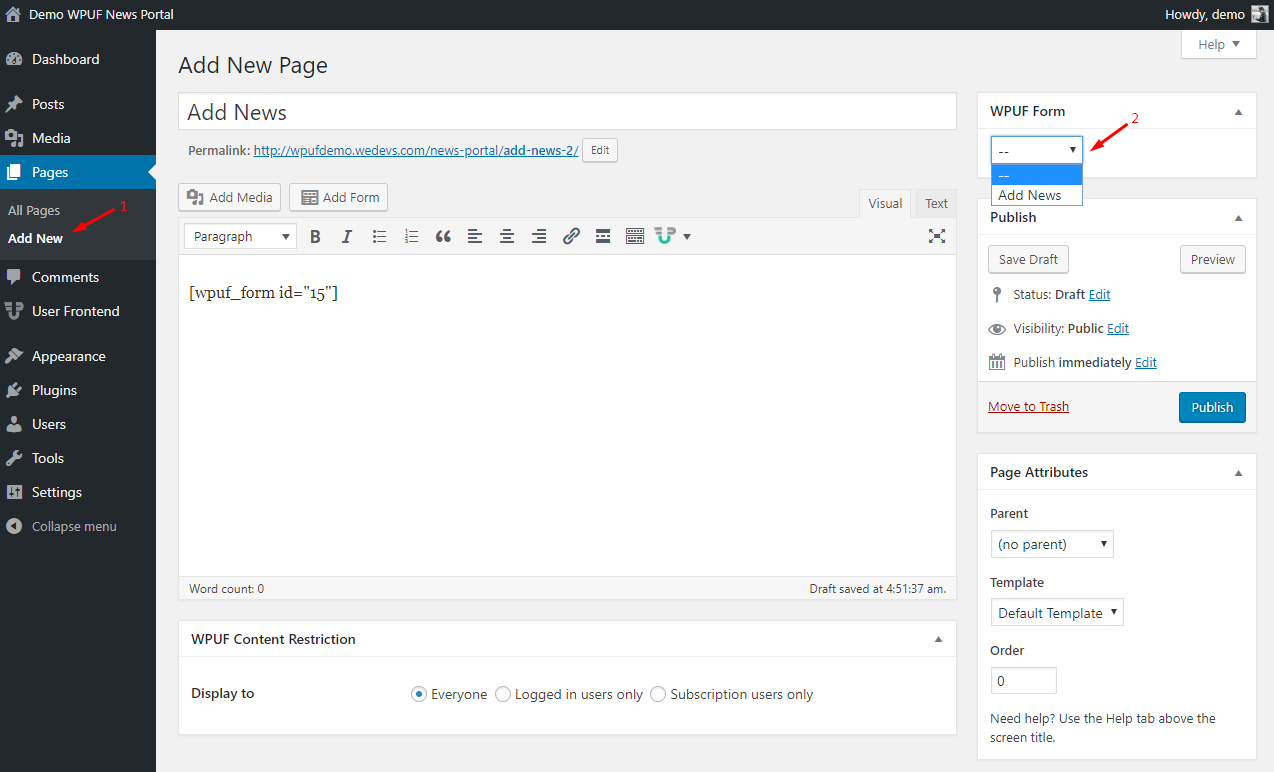
Task: Open the Paragraph format dropdown
Action: [241, 237]
